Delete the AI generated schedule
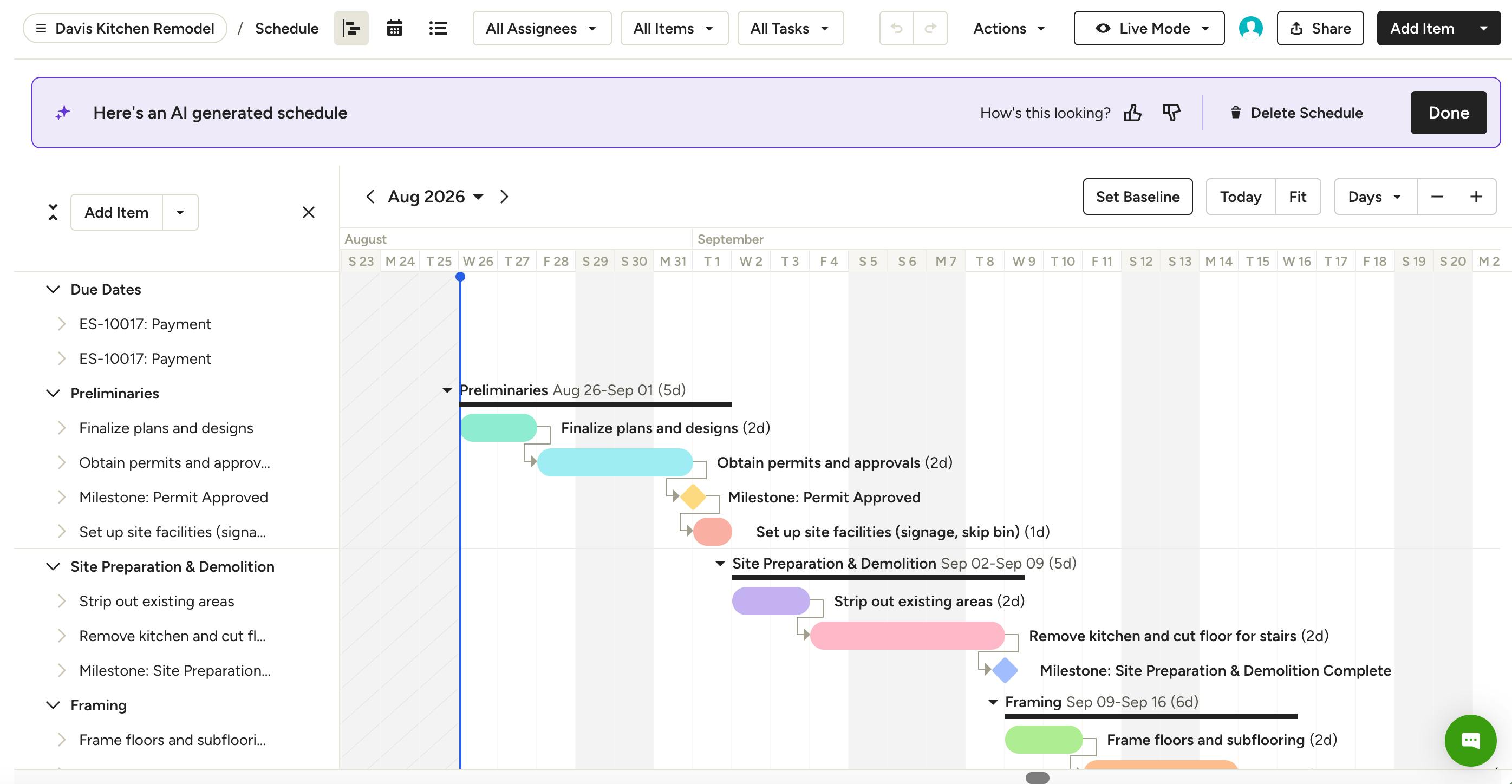Viewport: 1512px width, 784px height. (x=1296, y=113)
